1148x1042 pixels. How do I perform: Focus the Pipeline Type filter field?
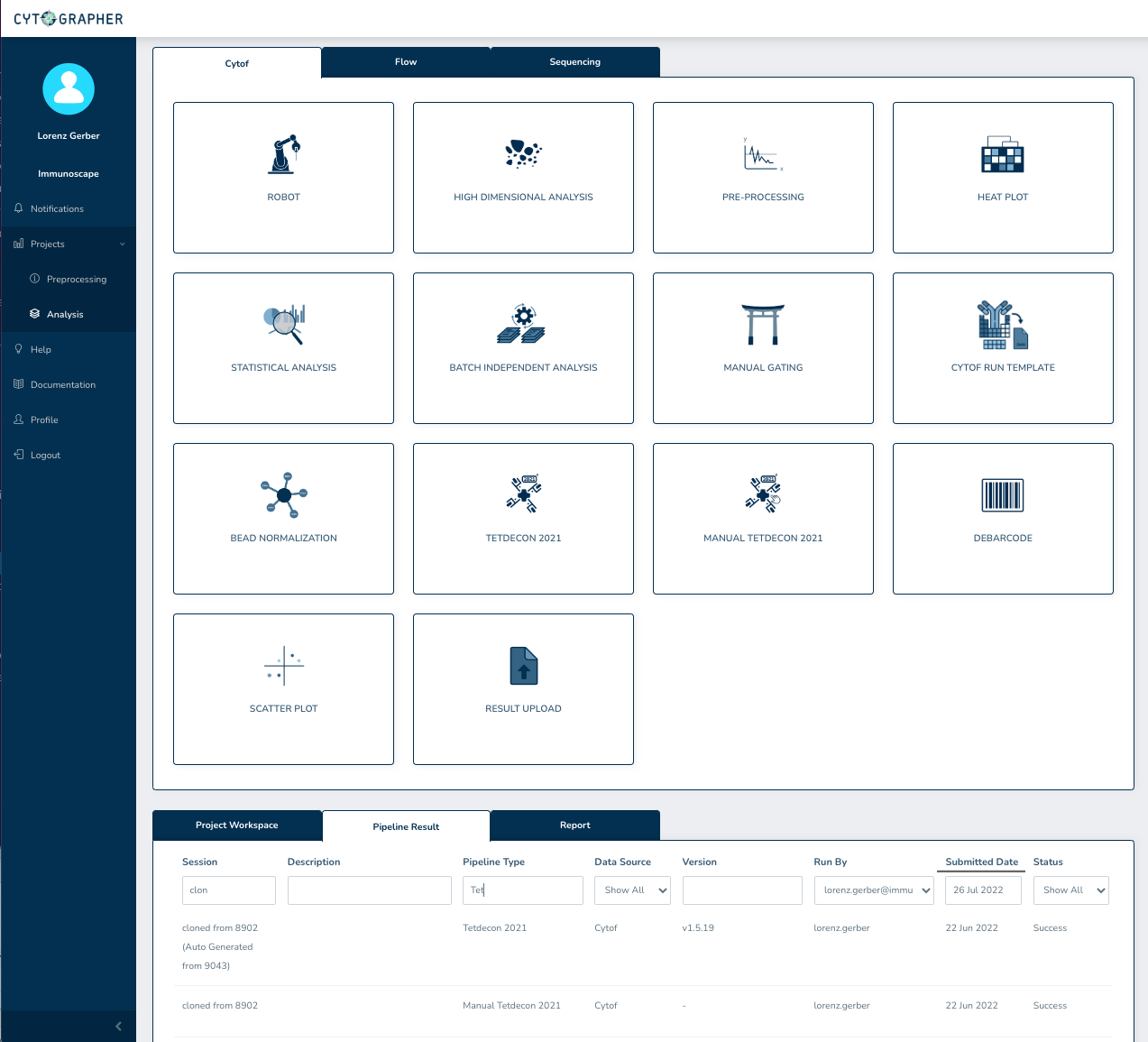click(523, 890)
